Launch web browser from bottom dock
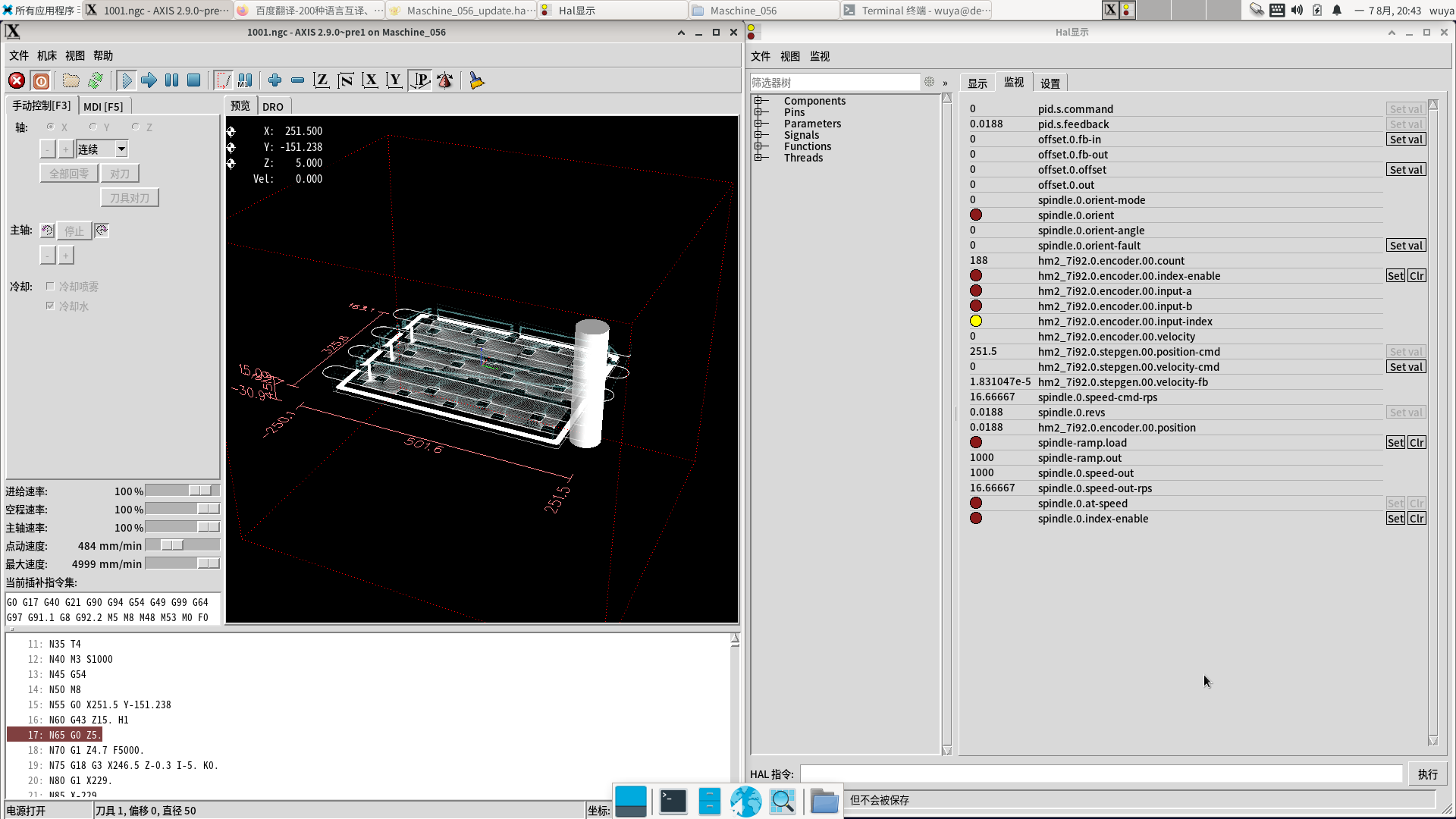 click(746, 802)
